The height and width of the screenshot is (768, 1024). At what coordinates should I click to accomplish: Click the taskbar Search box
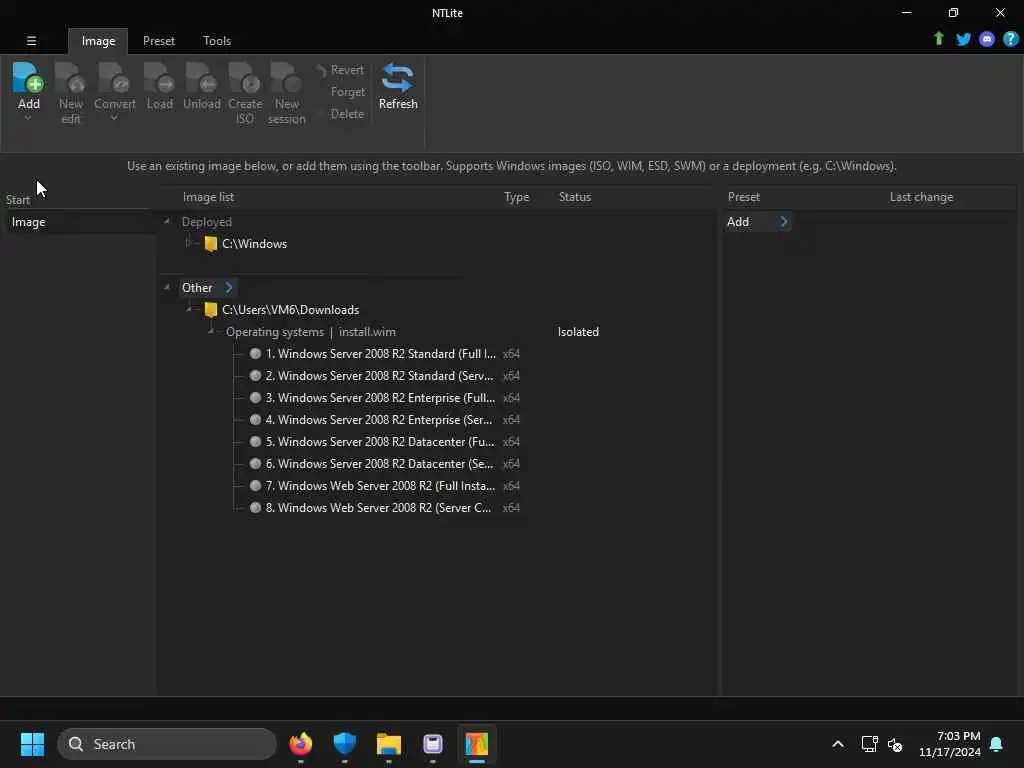click(x=167, y=744)
